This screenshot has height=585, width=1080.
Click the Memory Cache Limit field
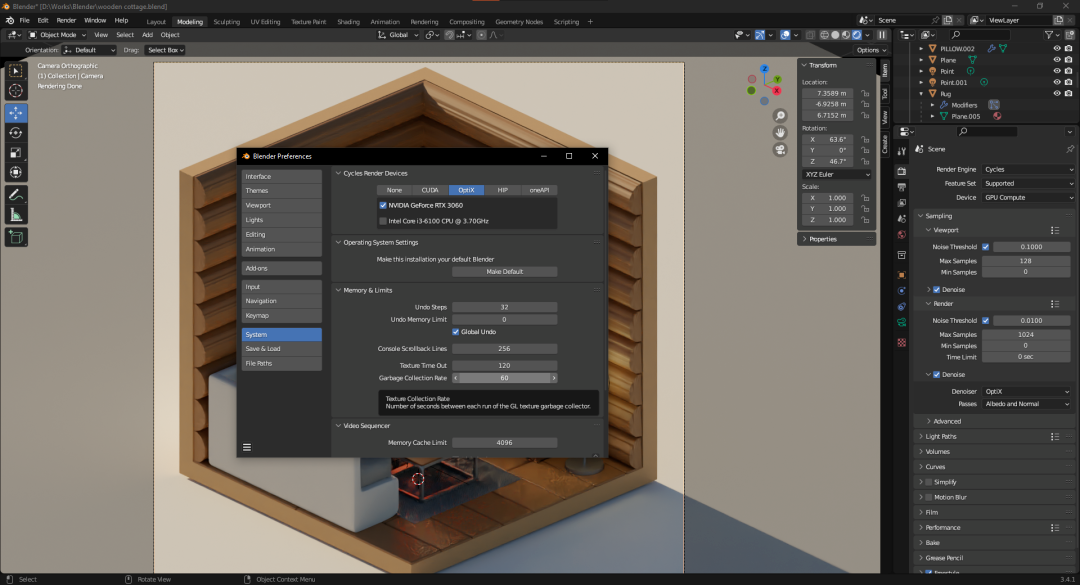pos(504,442)
